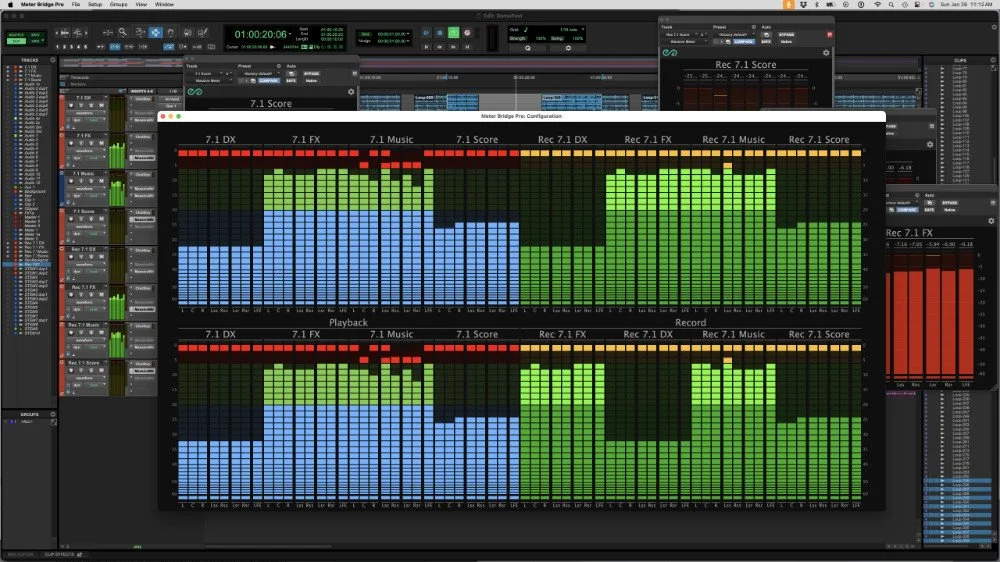Open factory default preset in 7.1 Score plugin
Image resolution: width=1000 pixels, height=562 pixels.
259,73
